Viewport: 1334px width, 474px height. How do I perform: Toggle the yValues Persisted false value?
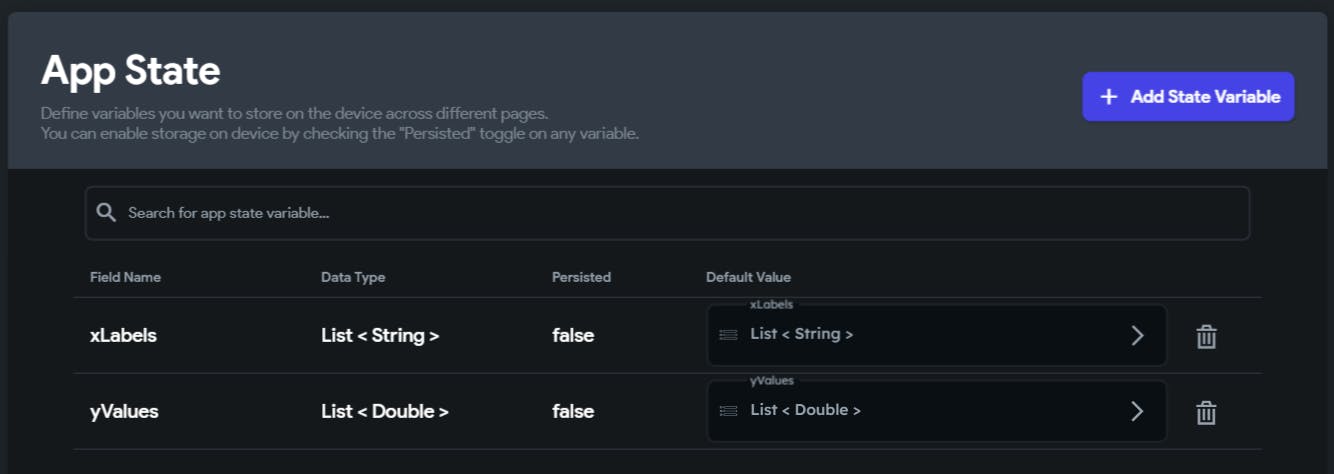573,412
